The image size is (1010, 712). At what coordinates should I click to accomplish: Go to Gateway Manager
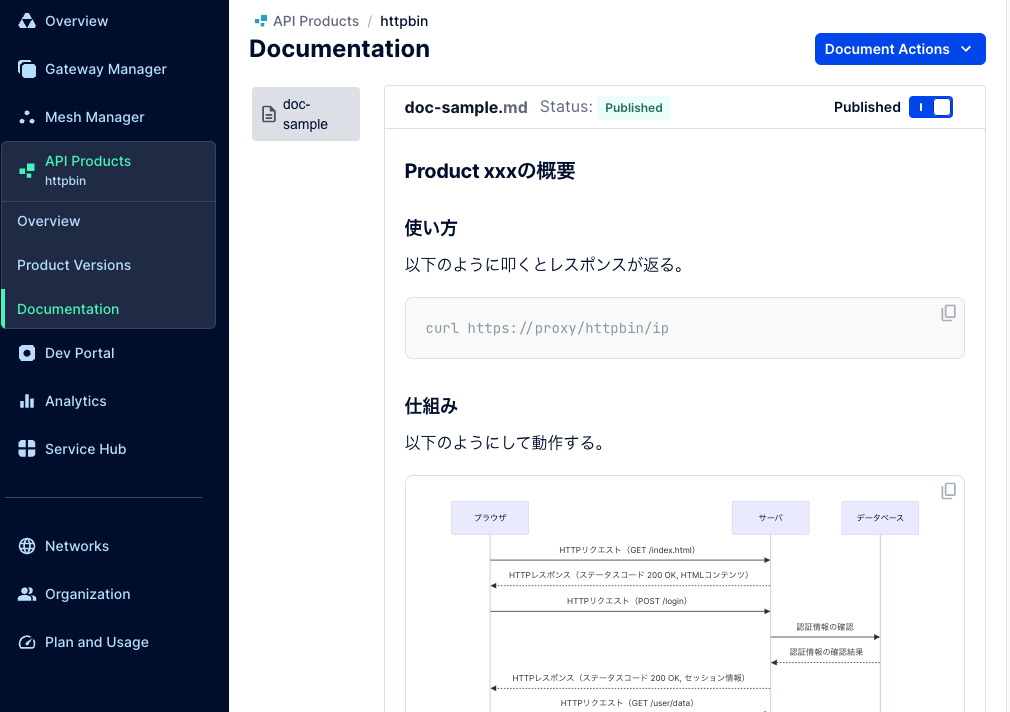pos(106,69)
